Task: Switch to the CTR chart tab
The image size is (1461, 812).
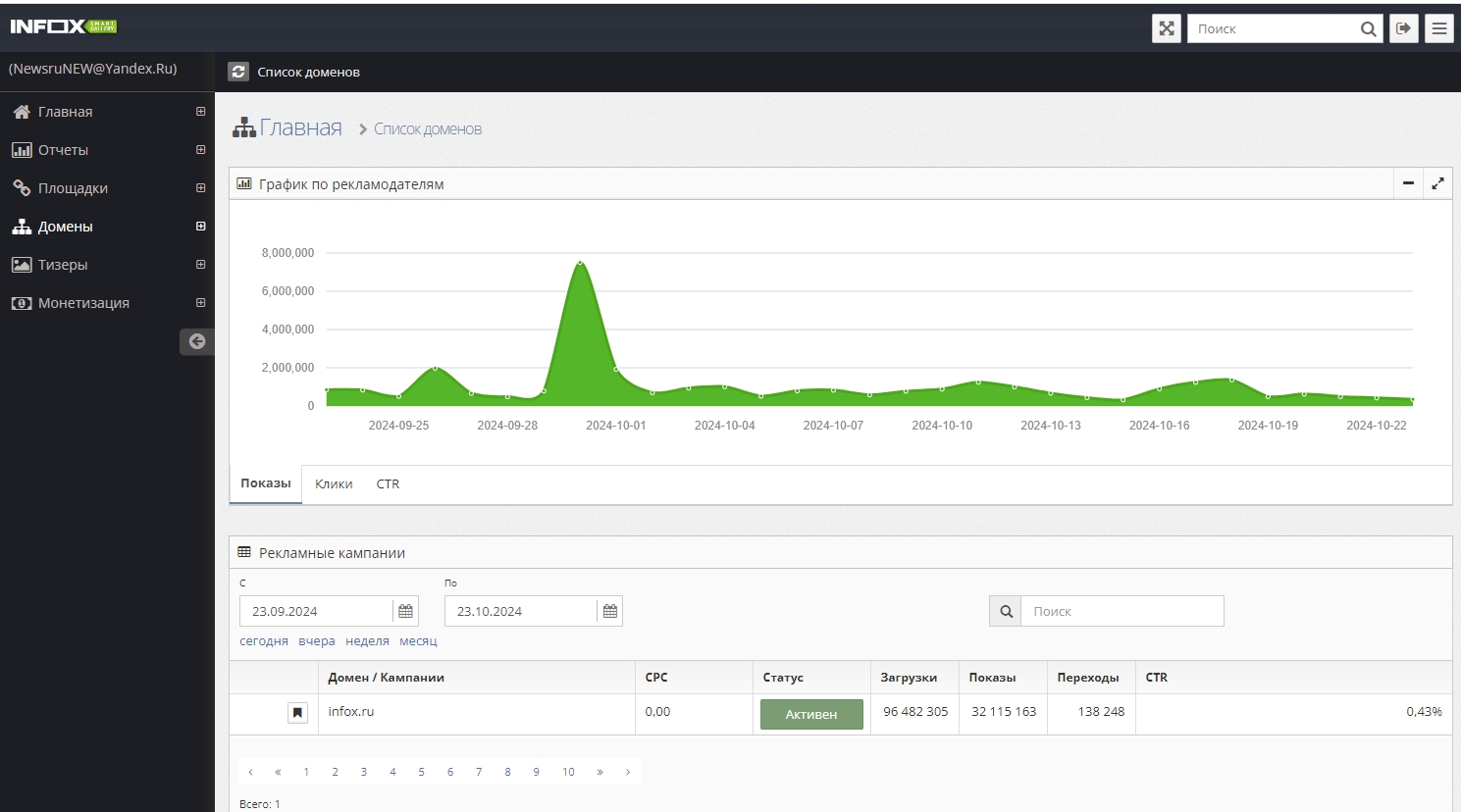Action: (x=388, y=484)
